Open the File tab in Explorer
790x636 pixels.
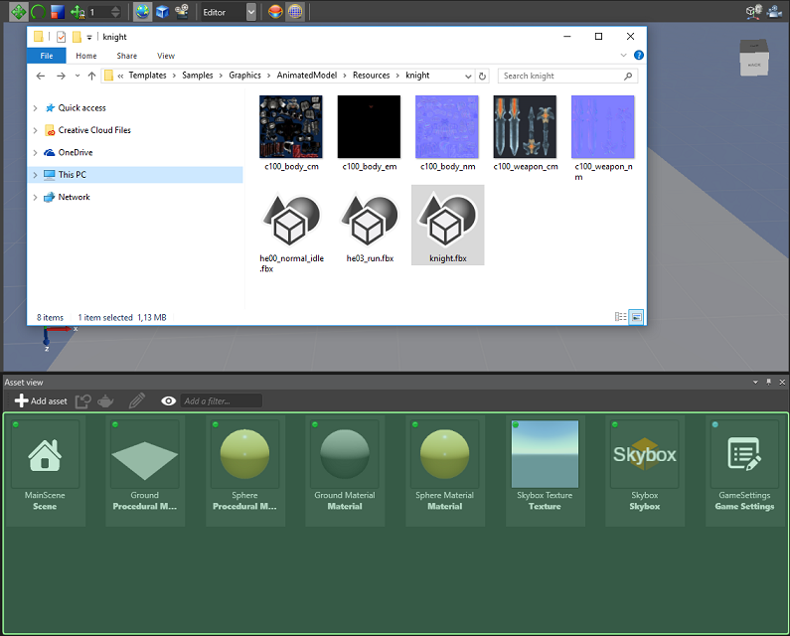click(46, 56)
